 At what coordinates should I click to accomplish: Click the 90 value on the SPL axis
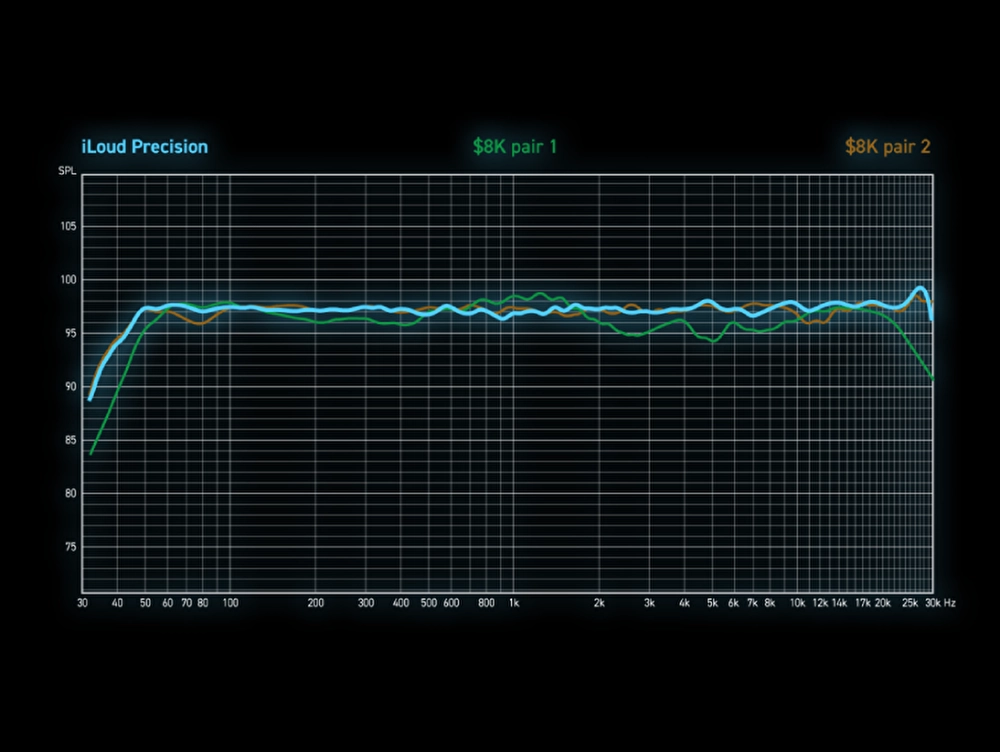click(x=70, y=387)
